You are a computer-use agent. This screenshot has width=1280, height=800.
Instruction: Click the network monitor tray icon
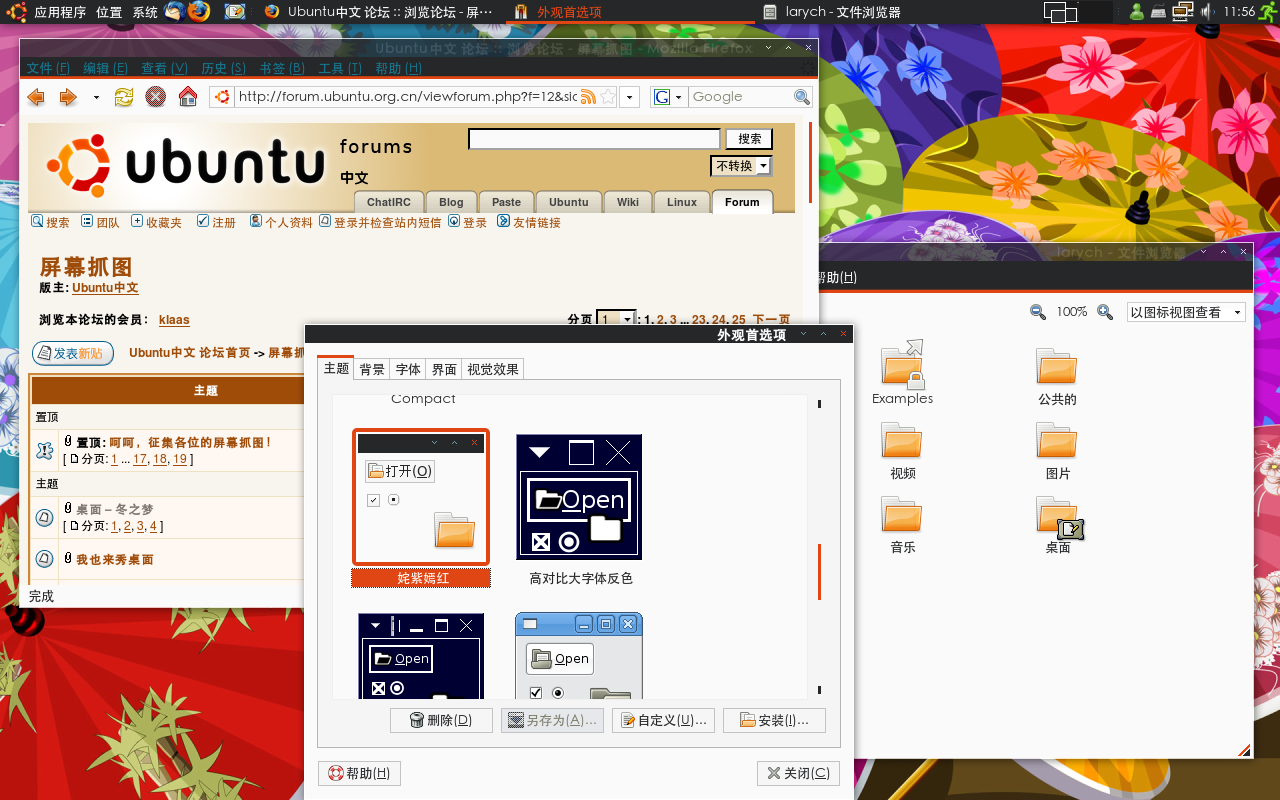pos(1183,12)
